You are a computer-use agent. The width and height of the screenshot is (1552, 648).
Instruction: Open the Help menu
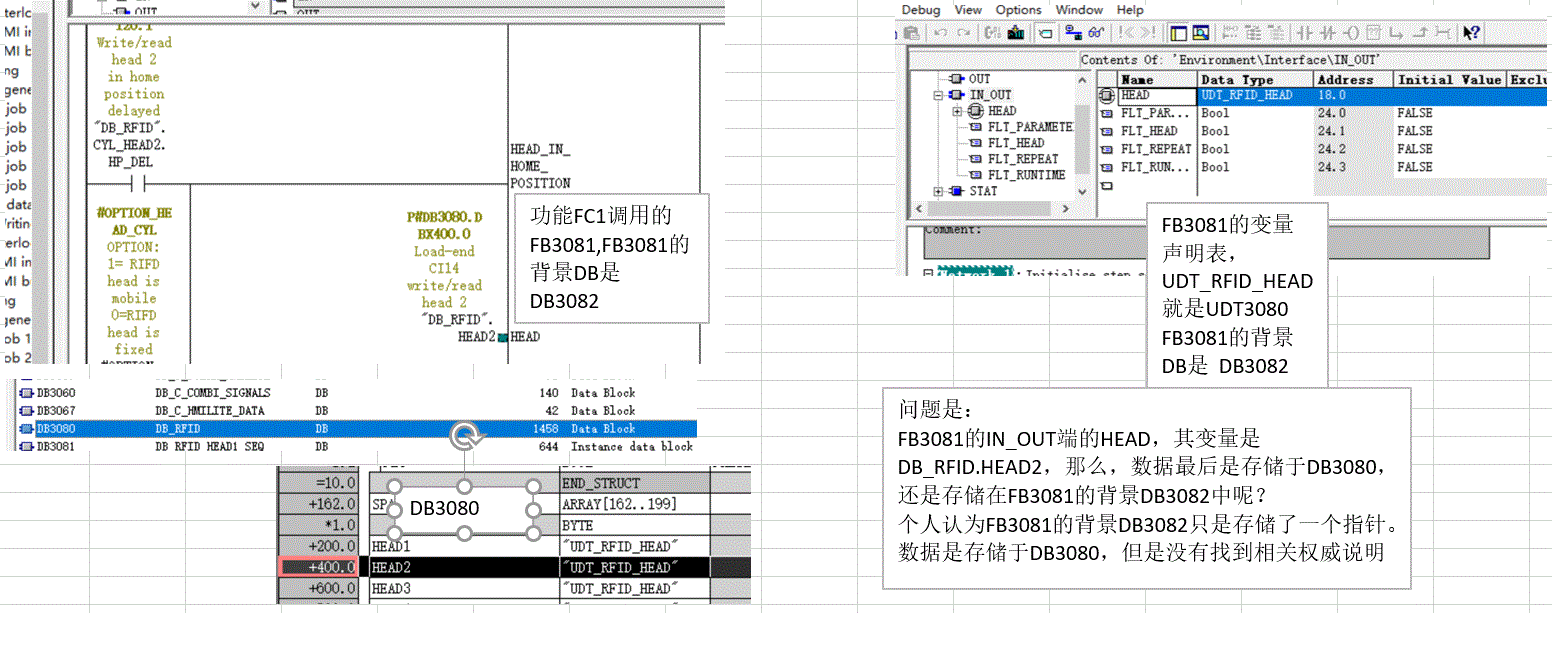click(x=1130, y=9)
